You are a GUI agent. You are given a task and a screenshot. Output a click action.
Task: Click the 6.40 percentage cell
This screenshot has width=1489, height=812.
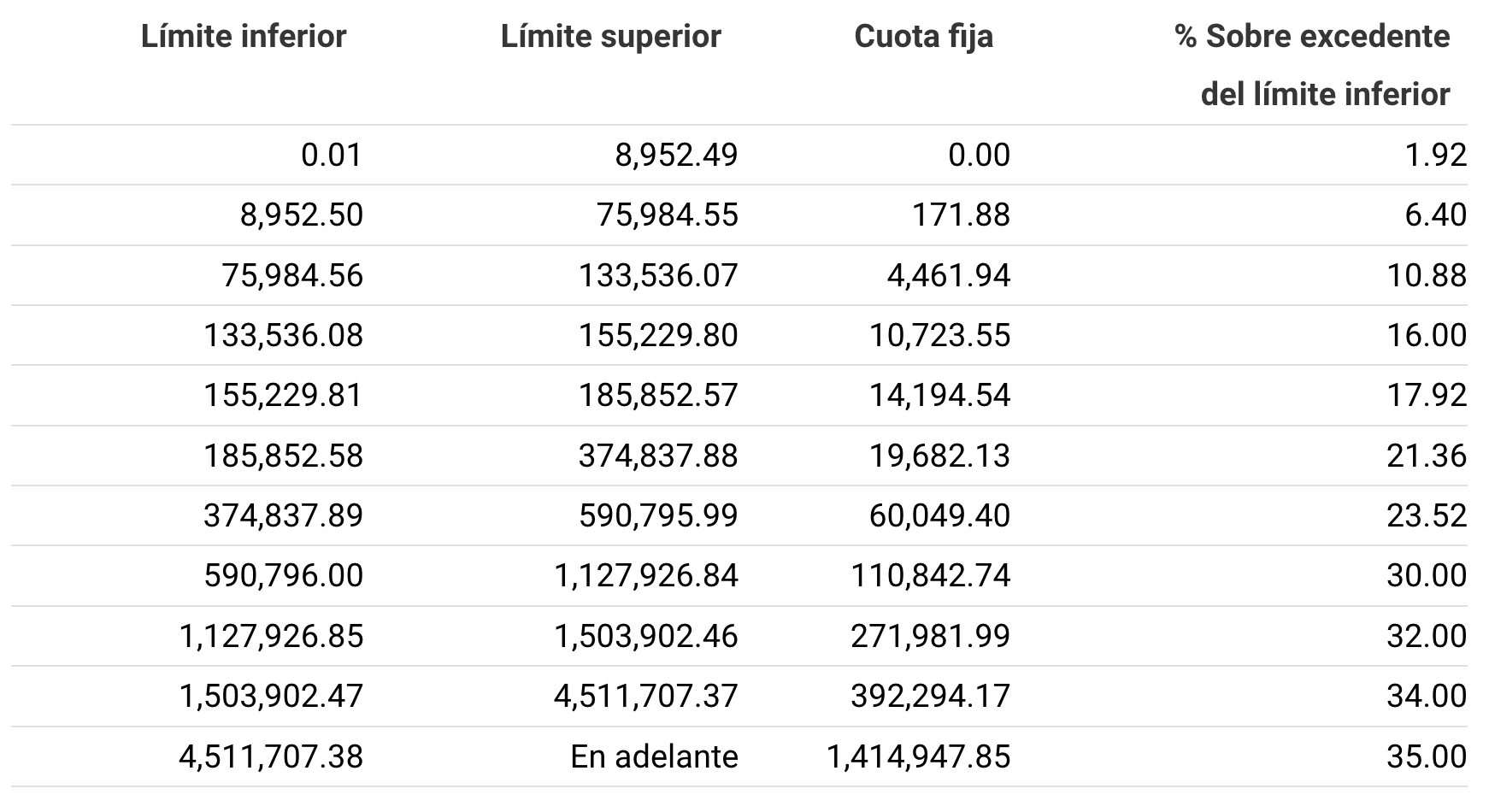click(1436, 215)
